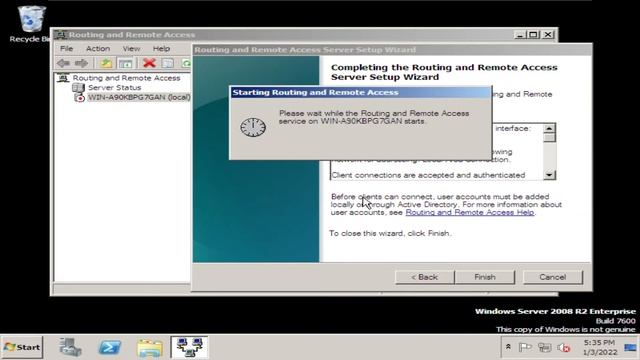
Task: Click the red X Delete toolbar icon
Action: (149, 63)
